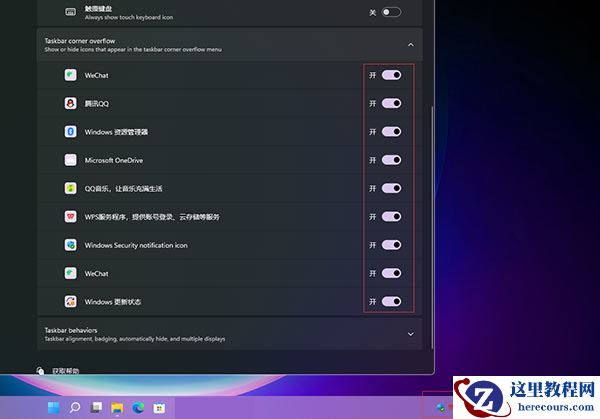The width and height of the screenshot is (600, 419).
Task: Click the settings window vertical scrollbar
Action: 432,227
